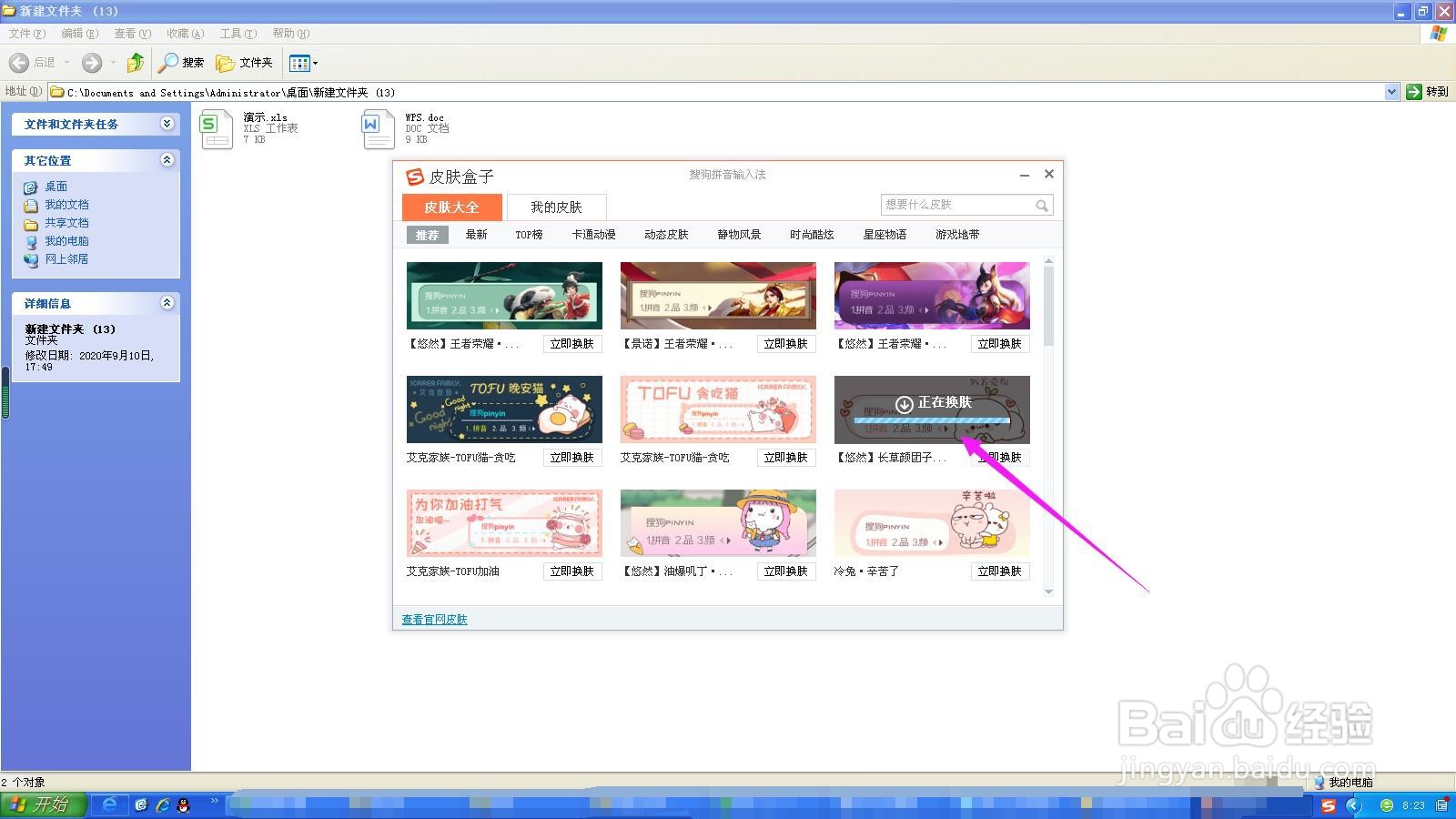The width and height of the screenshot is (1456, 819).
Task: Click the skin list scroll-down arrow
Action: [1048, 591]
